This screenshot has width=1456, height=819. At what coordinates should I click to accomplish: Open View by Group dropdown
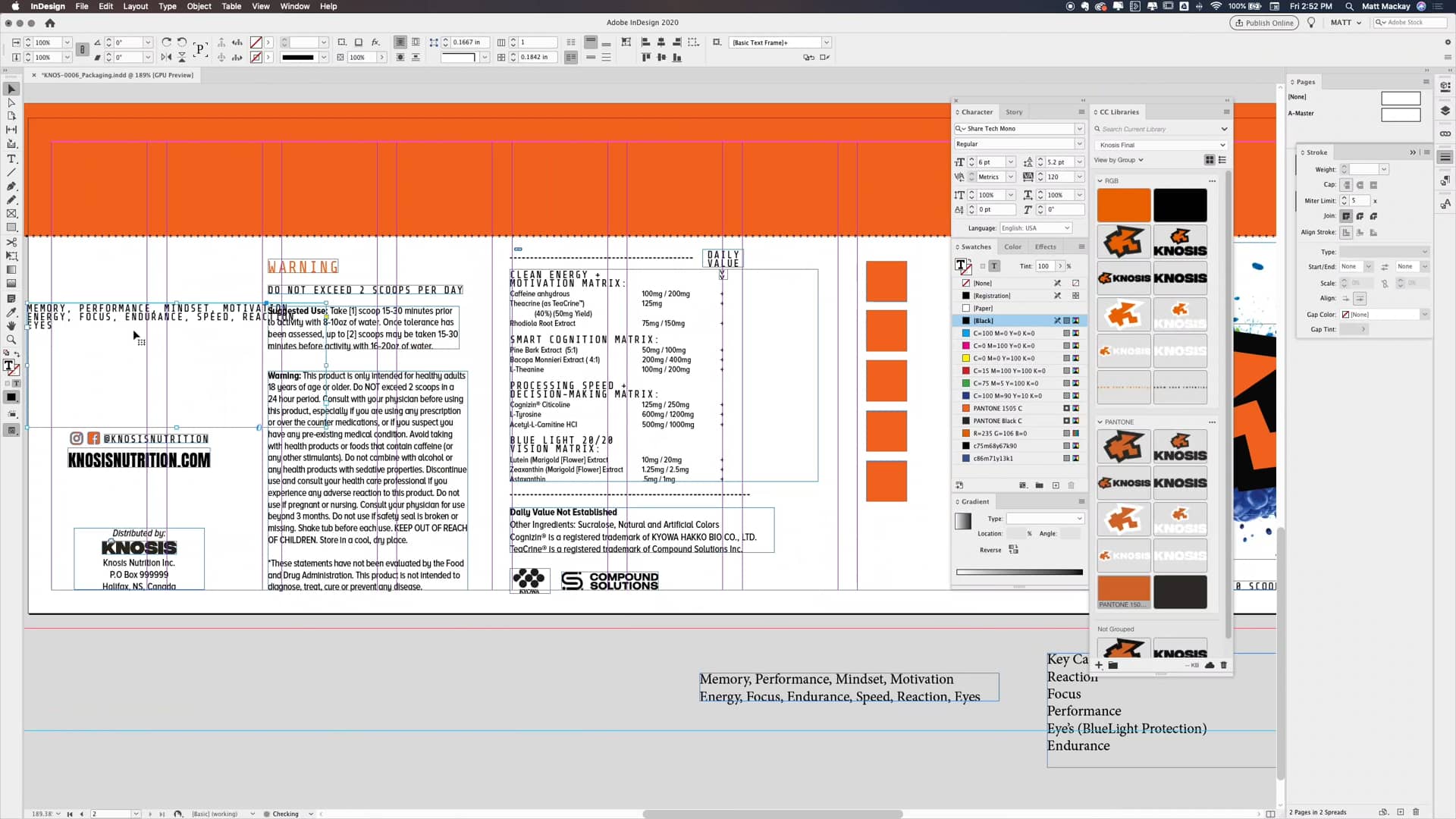click(x=1119, y=160)
